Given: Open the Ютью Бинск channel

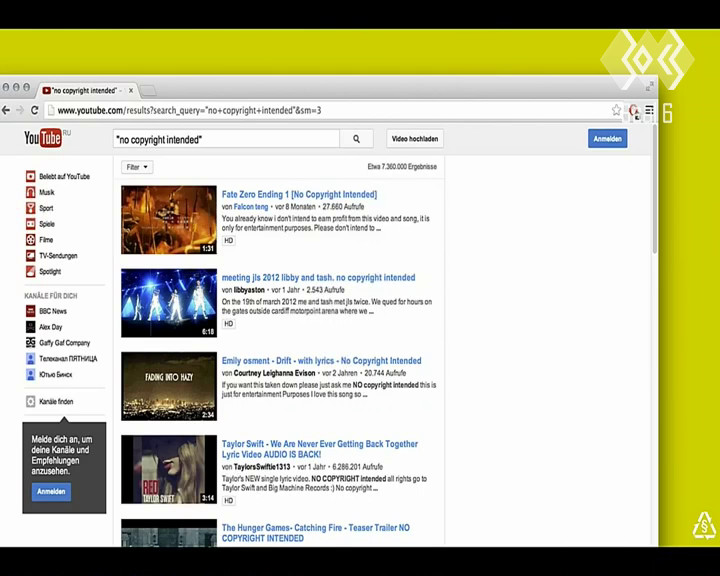Looking at the screenshot, I should (49, 374).
